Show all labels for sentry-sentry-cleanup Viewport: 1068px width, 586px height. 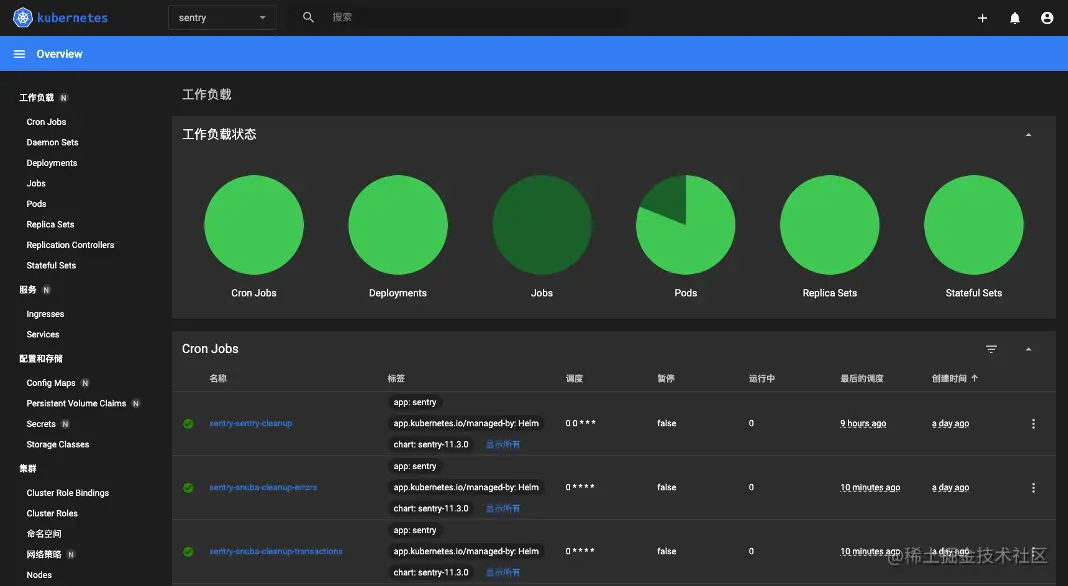pyautogui.click(x=503, y=444)
